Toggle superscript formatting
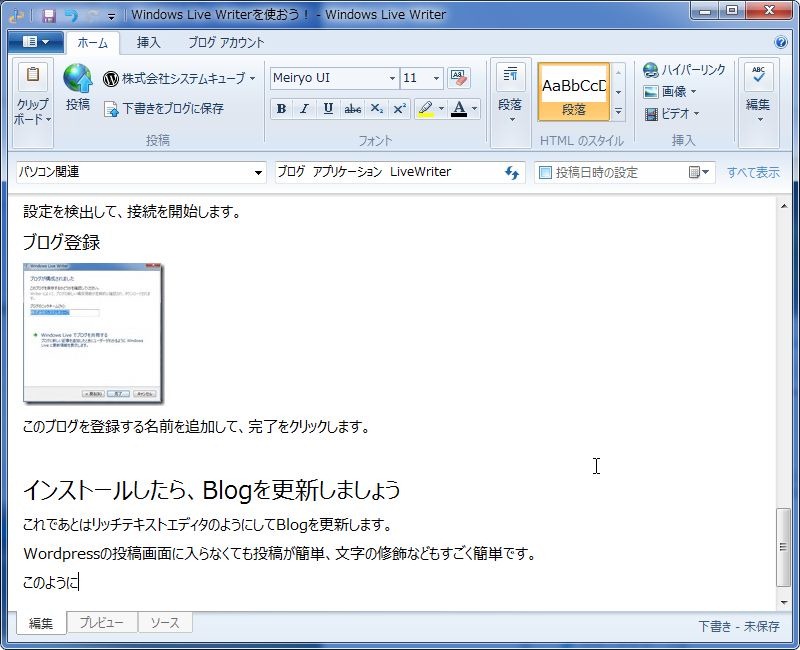This screenshot has width=800, height=650. point(399,109)
